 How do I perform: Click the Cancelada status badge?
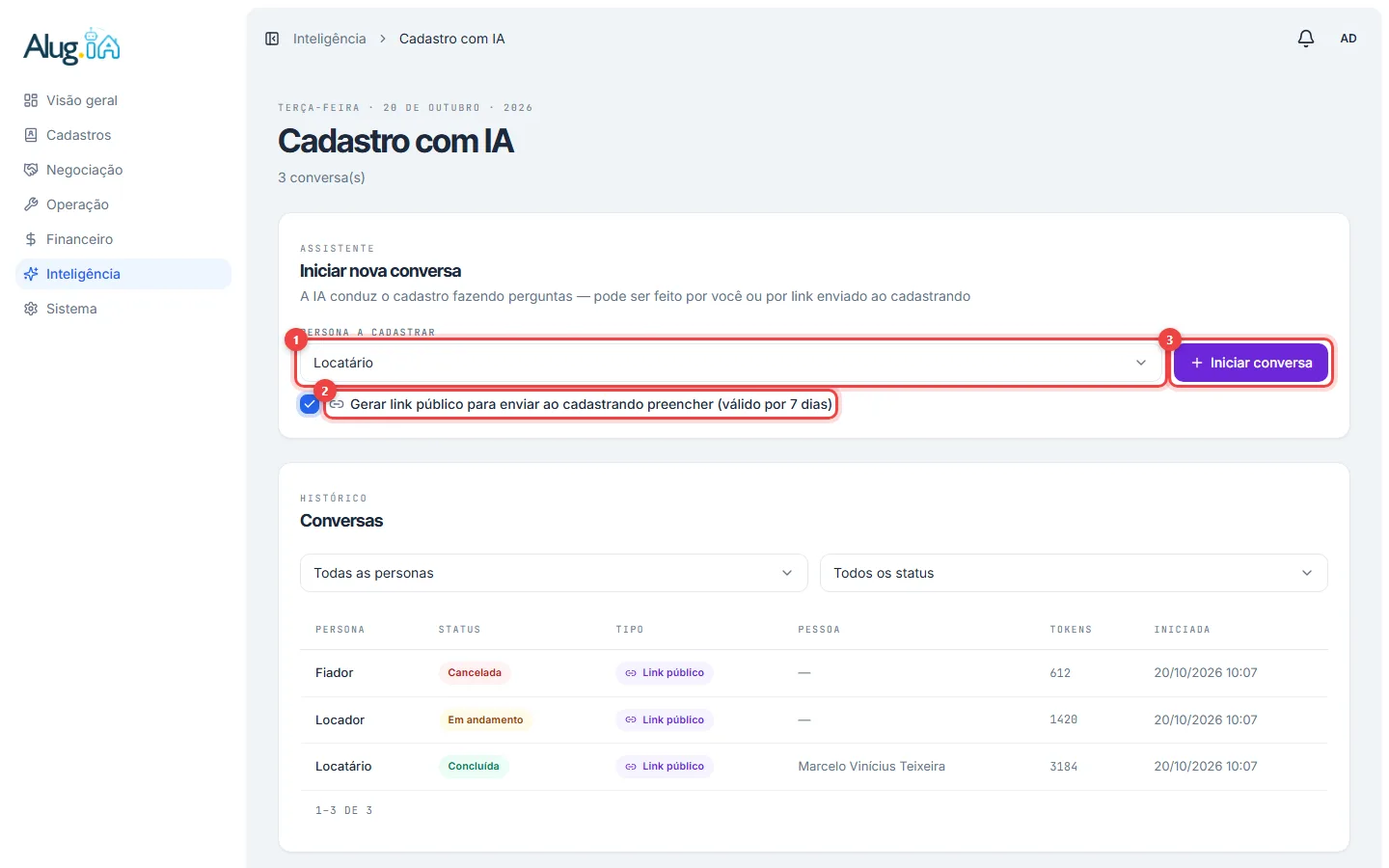click(475, 673)
